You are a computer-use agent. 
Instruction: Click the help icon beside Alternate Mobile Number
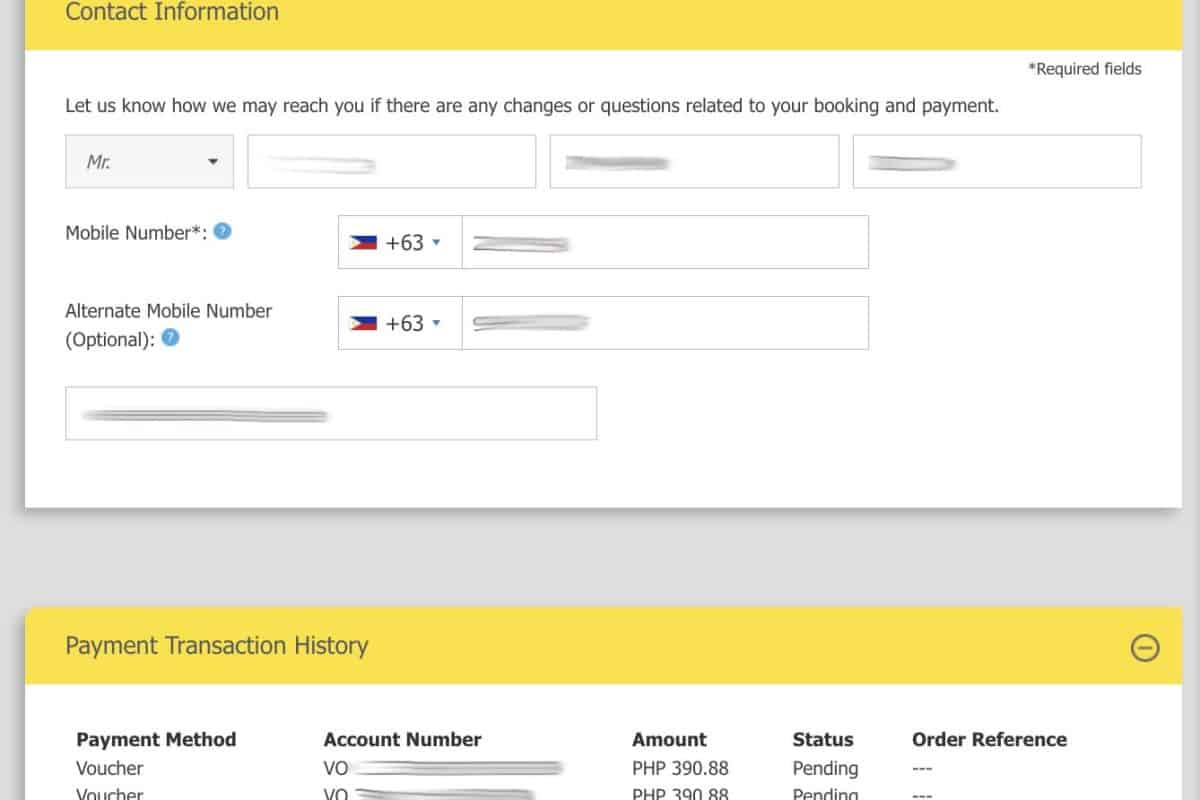pos(171,338)
